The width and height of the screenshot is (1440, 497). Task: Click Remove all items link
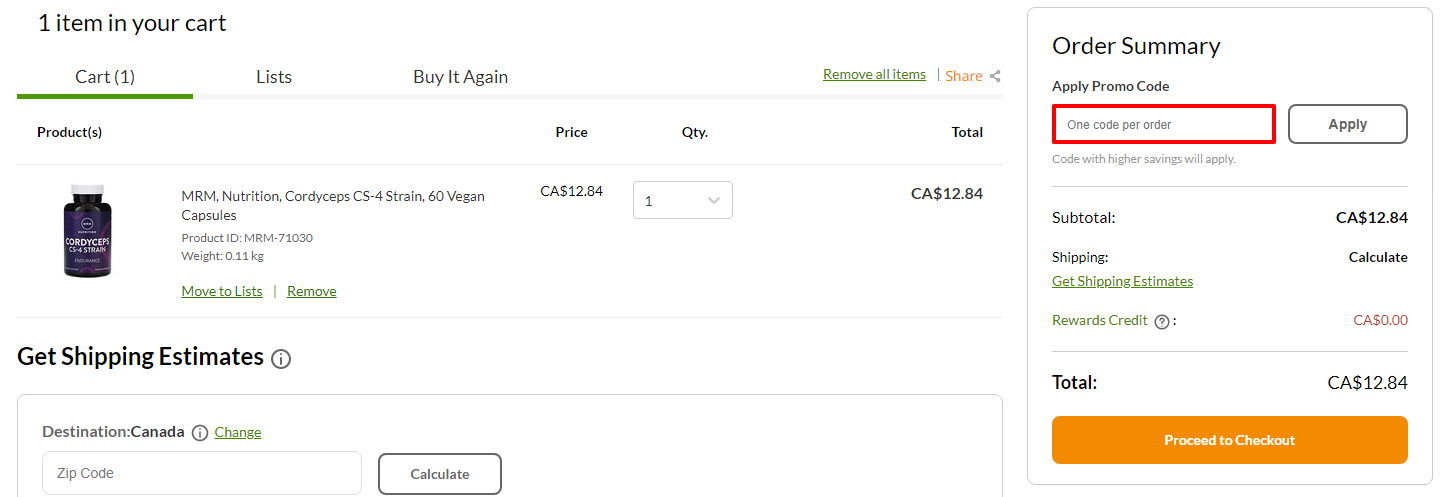pos(874,75)
